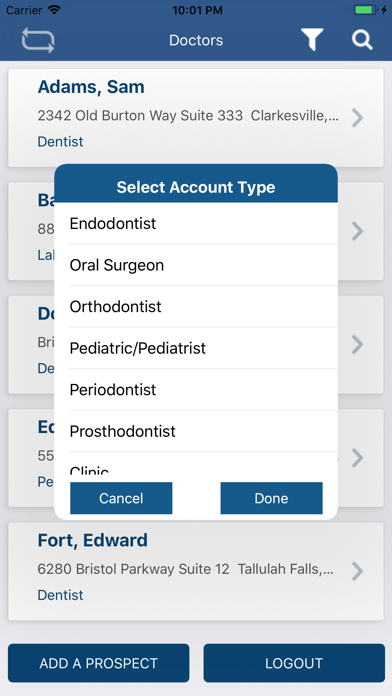Pick Prosthodontist account type
Viewport: 392px width, 696px height.
click(x=196, y=431)
